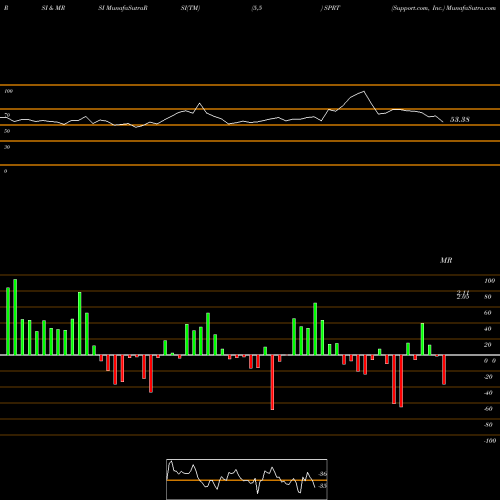500x500 pixels.
Task: Click the 100 label on the RSI axis
Action: click(x=9, y=91)
